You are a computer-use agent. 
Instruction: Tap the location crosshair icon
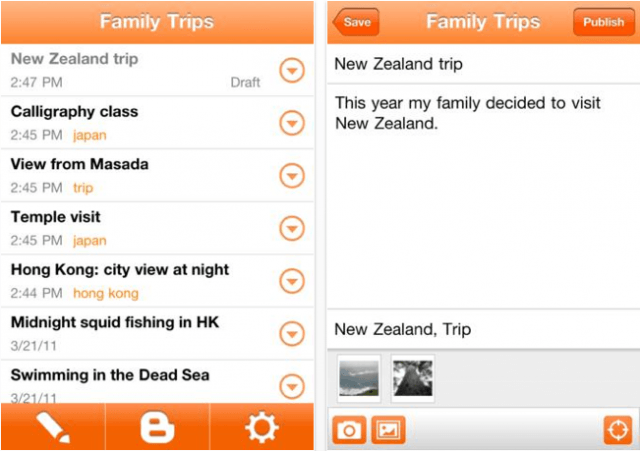618,430
